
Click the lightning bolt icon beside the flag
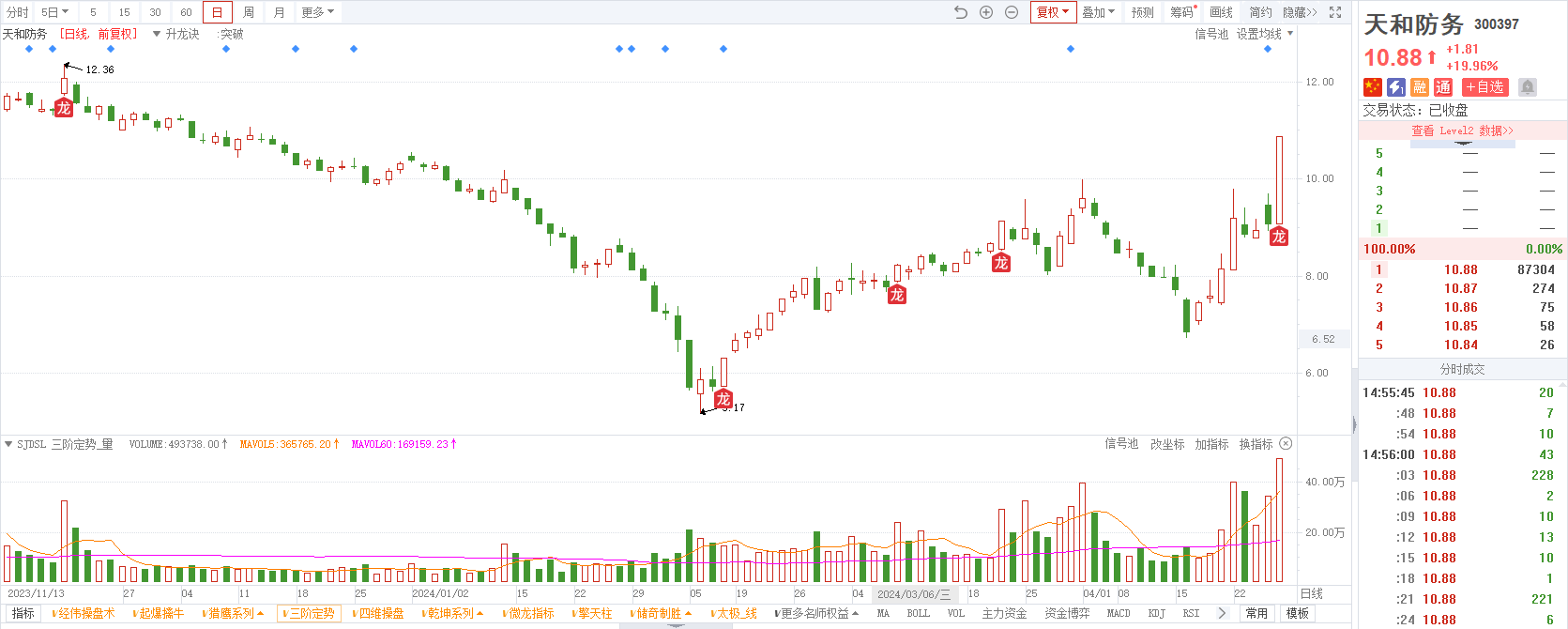[1396, 87]
